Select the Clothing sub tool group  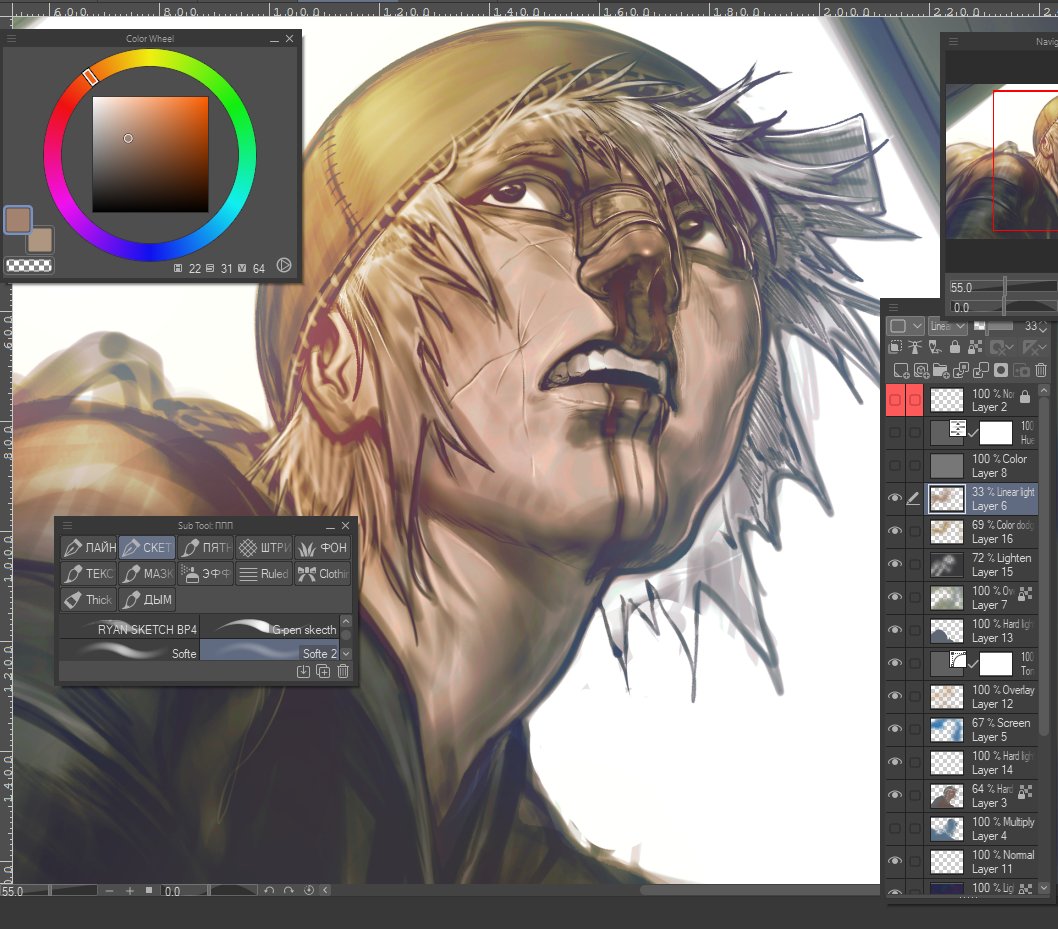click(323, 573)
